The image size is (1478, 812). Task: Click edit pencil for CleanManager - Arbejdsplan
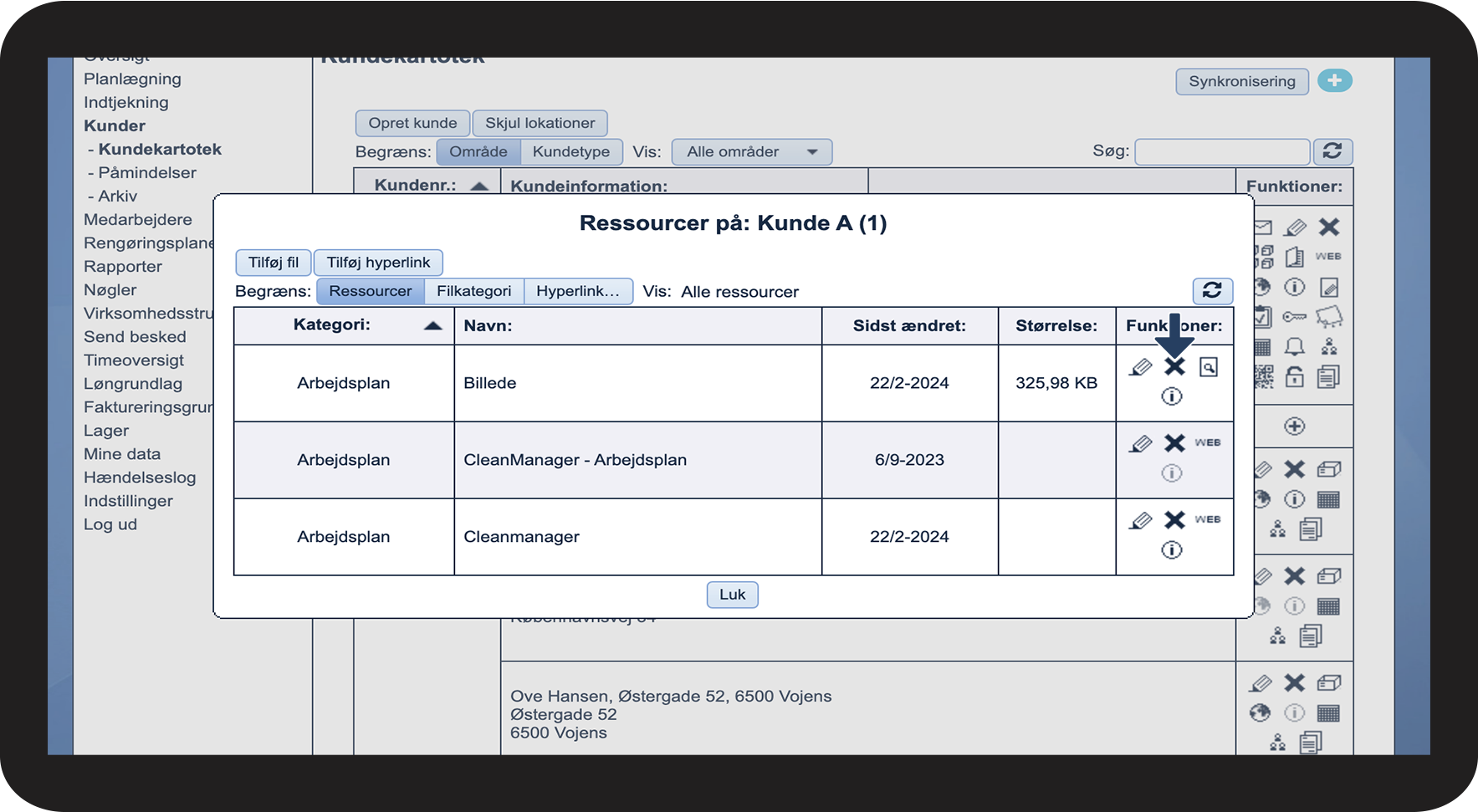point(1140,443)
